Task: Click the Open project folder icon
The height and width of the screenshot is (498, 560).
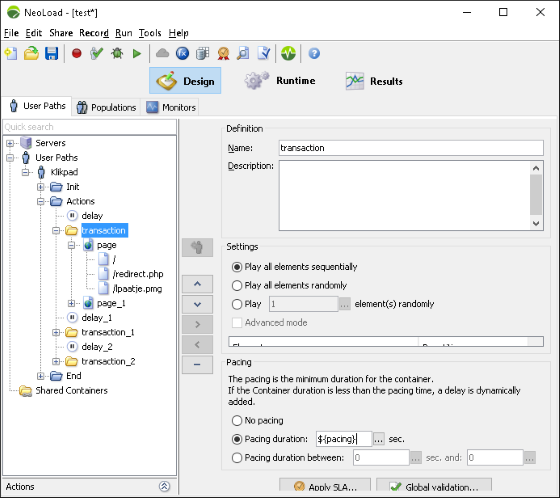Action: pos(31,54)
